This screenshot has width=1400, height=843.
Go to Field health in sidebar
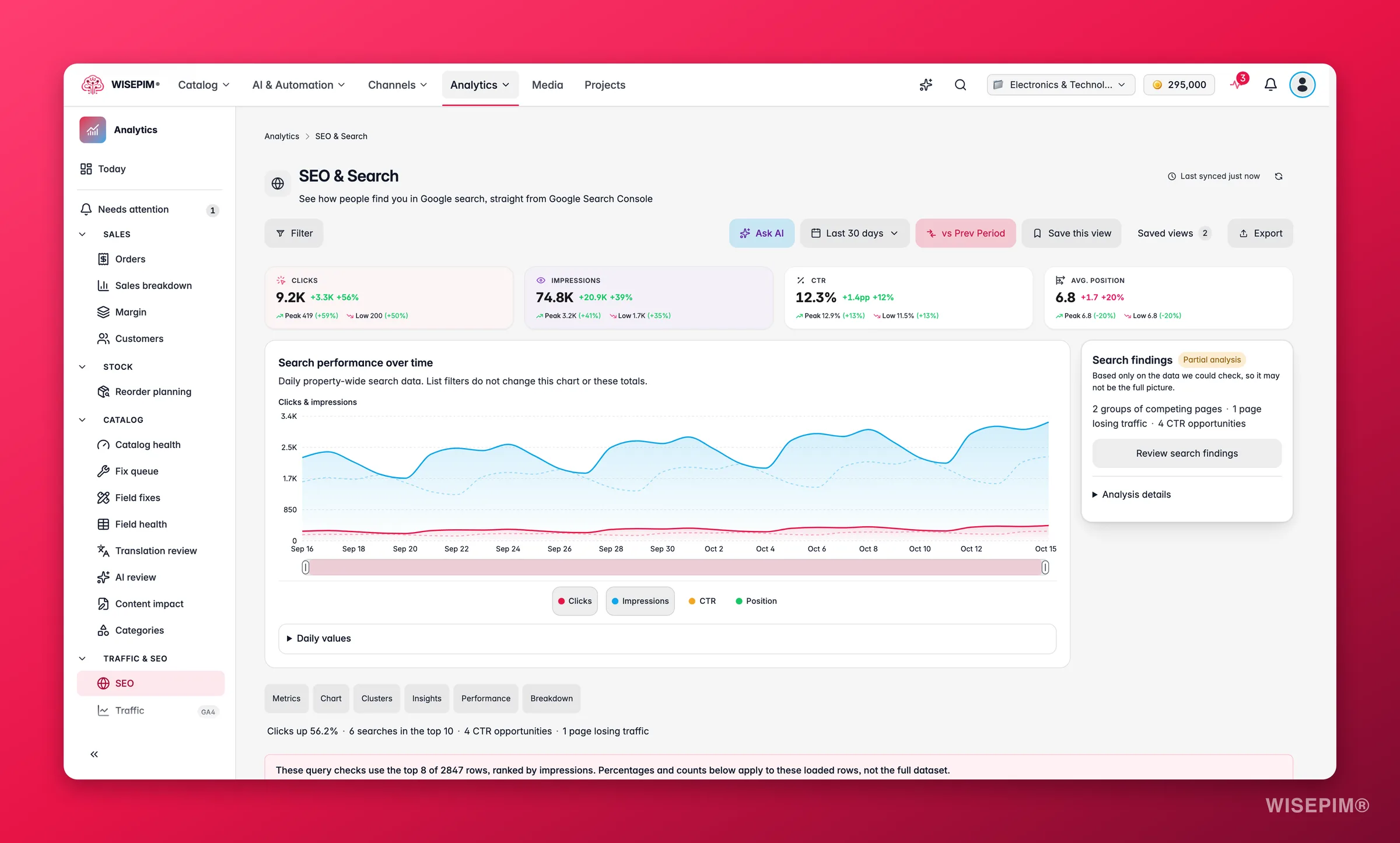point(150,524)
